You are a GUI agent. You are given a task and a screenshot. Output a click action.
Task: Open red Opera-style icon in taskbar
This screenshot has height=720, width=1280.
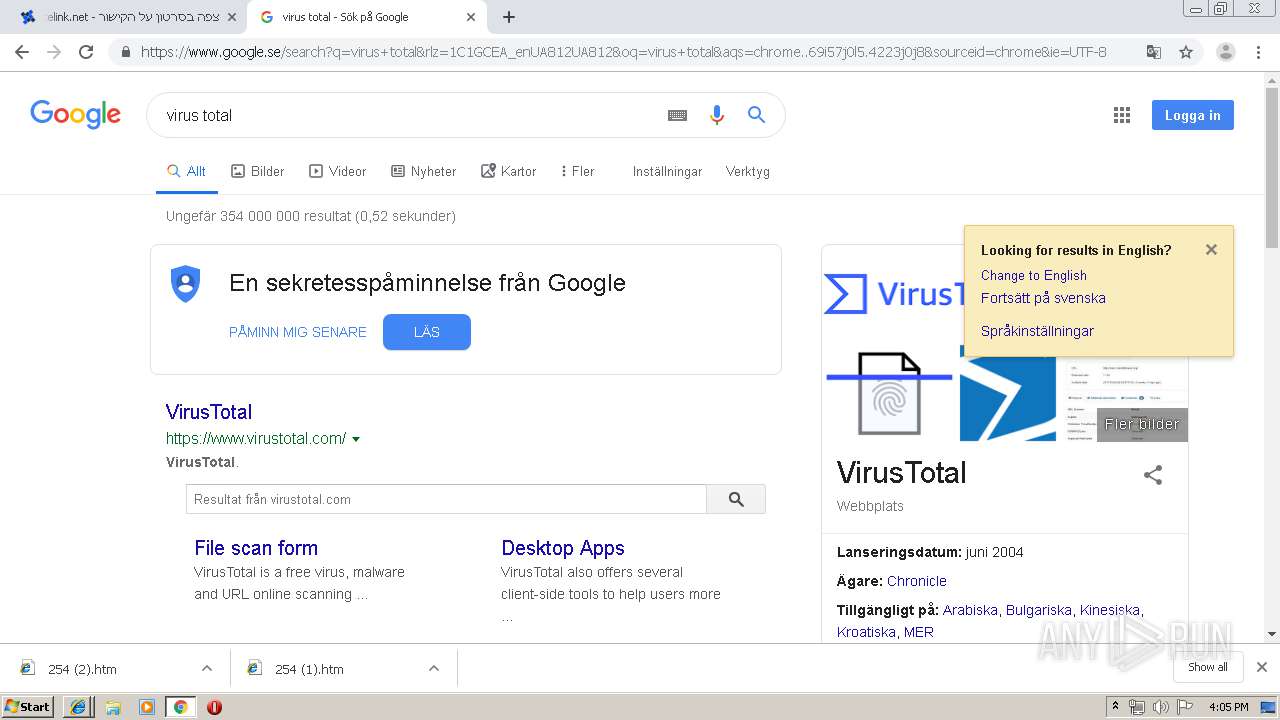[x=214, y=706]
